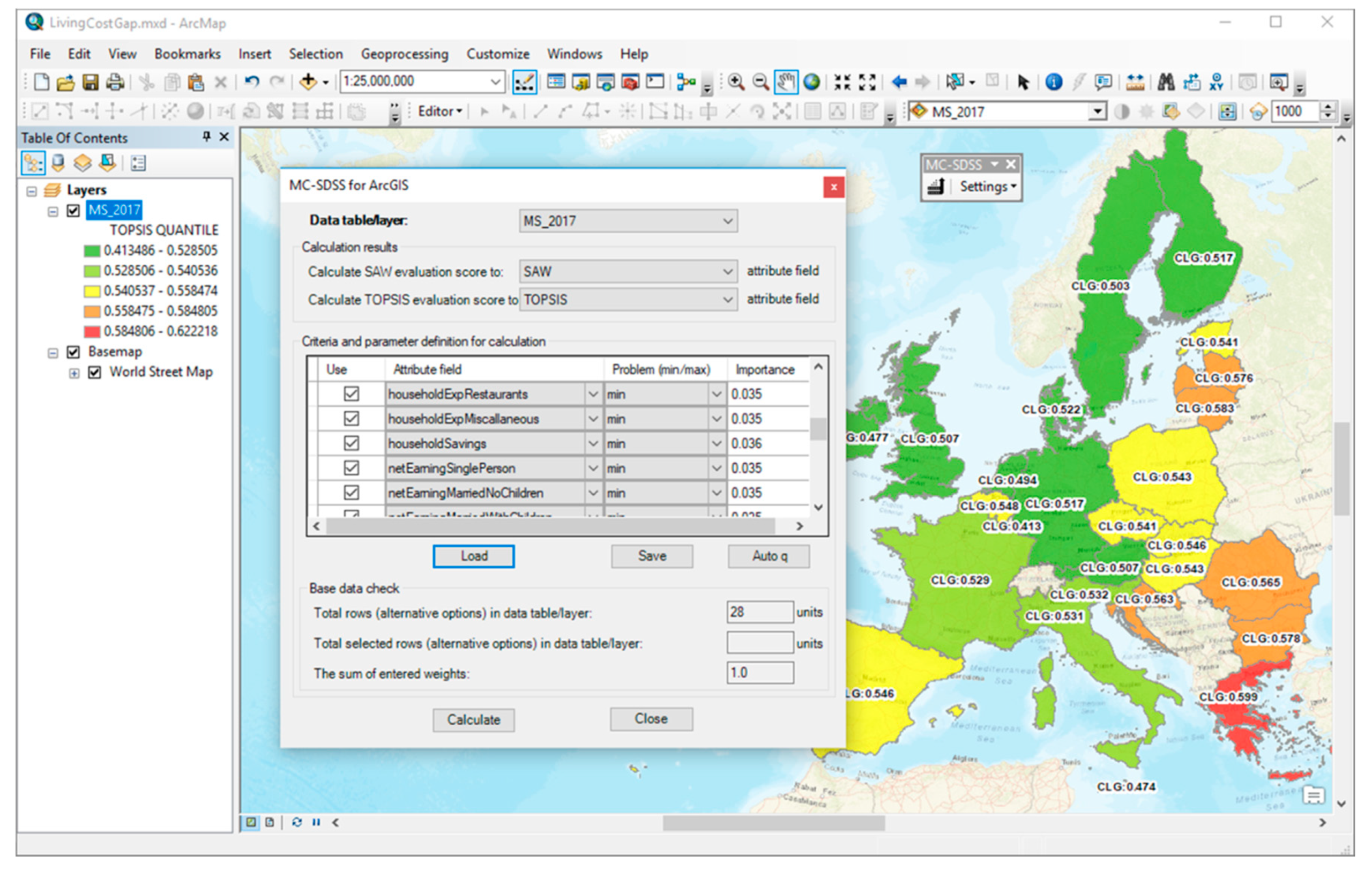Select the Identify info tool
Viewport: 1372px width, 870px height.
tap(1054, 82)
